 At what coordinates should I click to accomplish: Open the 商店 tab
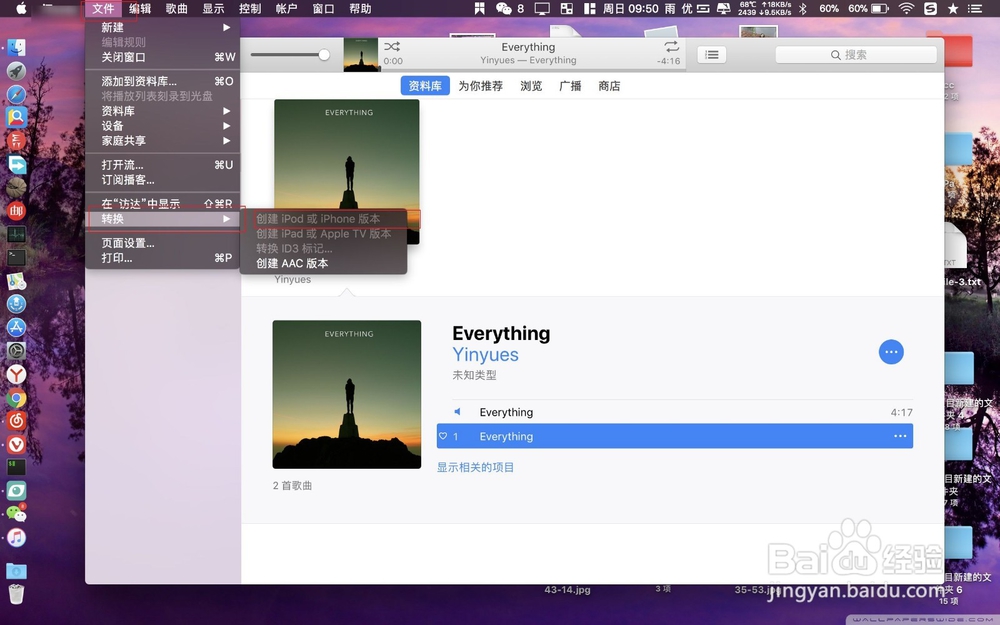pyautogui.click(x=609, y=85)
